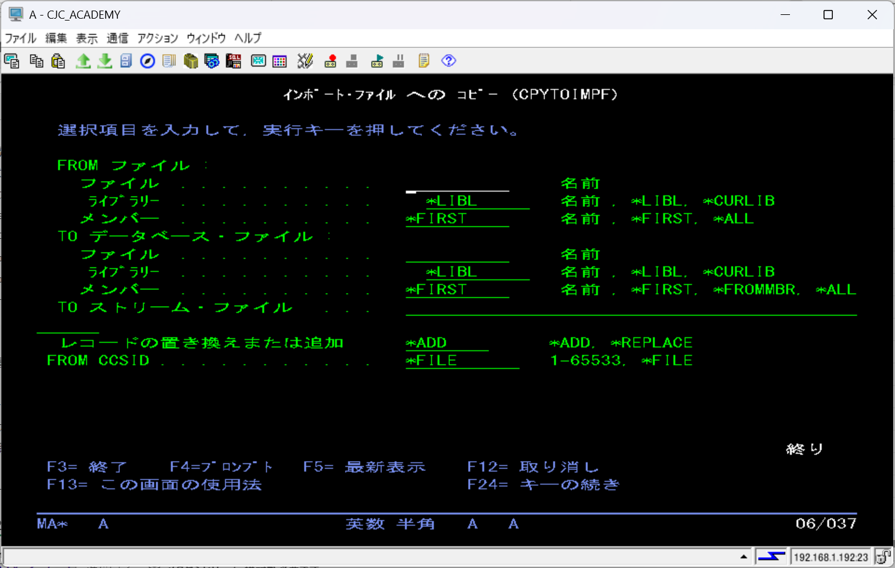Viewport: 895px width, 568px height.
Task: Click the Paste clipboard icon
Action: [x=58, y=61]
